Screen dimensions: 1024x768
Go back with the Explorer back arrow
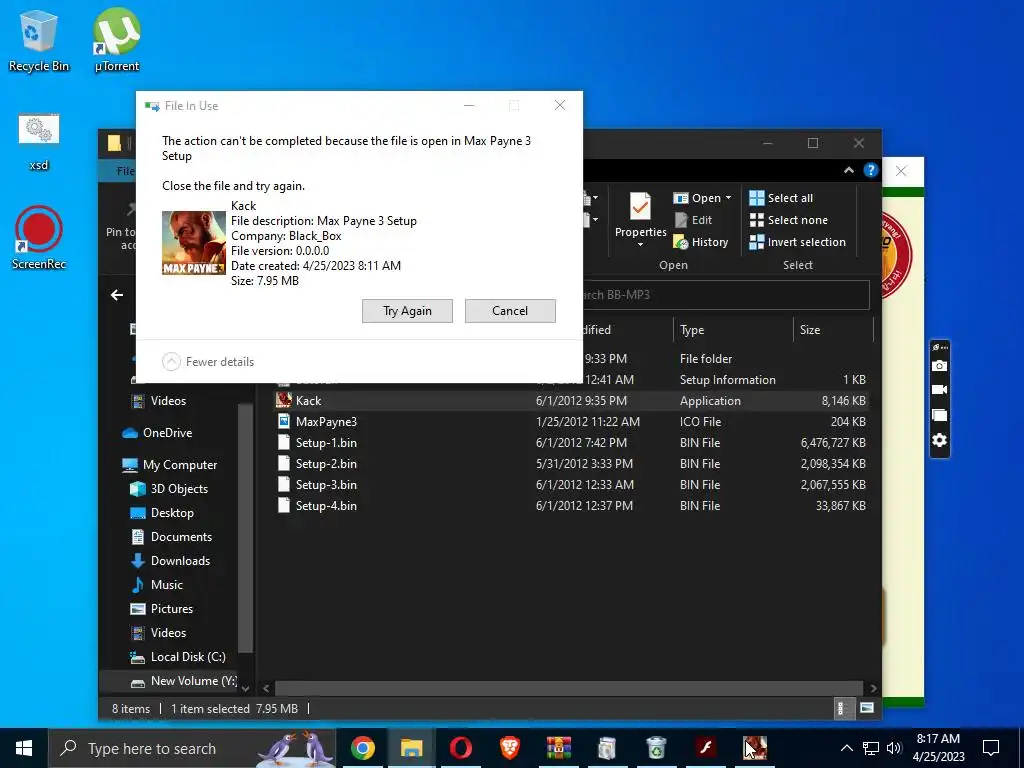pyautogui.click(x=117, y=295)
